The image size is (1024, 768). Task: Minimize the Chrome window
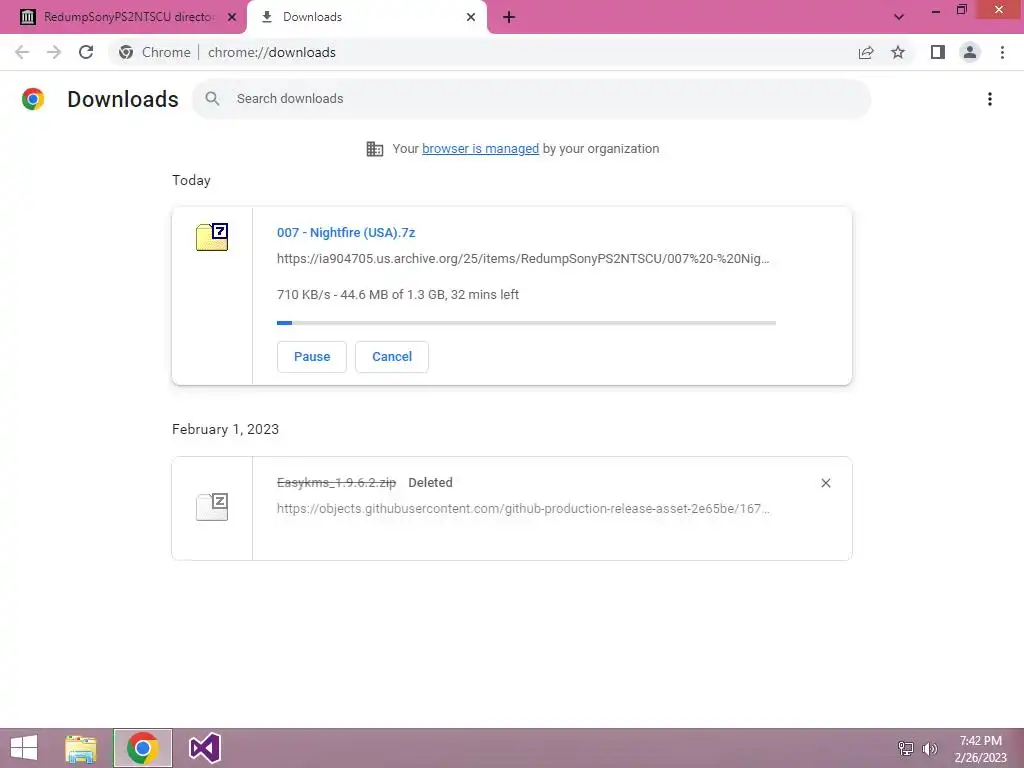click(x=936, y=10)
